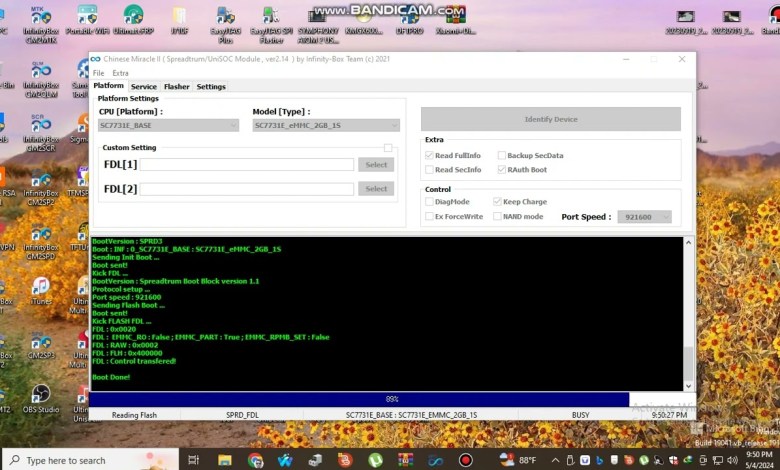Open uTorrent from the taskbar

[375, 460]
